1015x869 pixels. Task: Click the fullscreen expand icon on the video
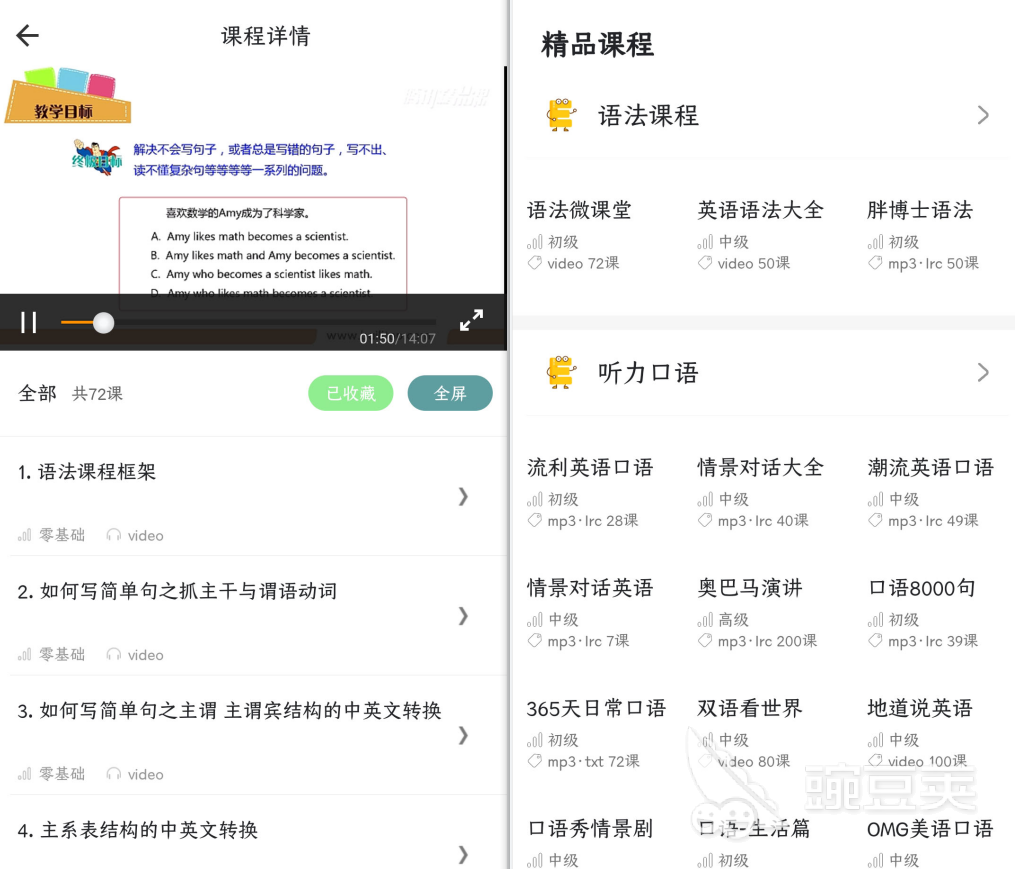(470, 319)
